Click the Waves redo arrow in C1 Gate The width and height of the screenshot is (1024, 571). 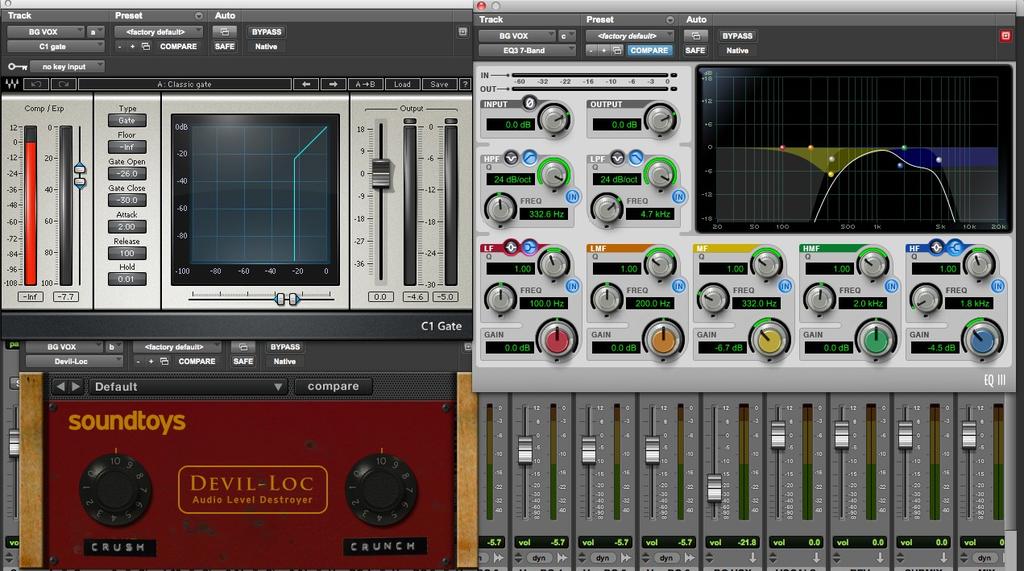[64, 84]
